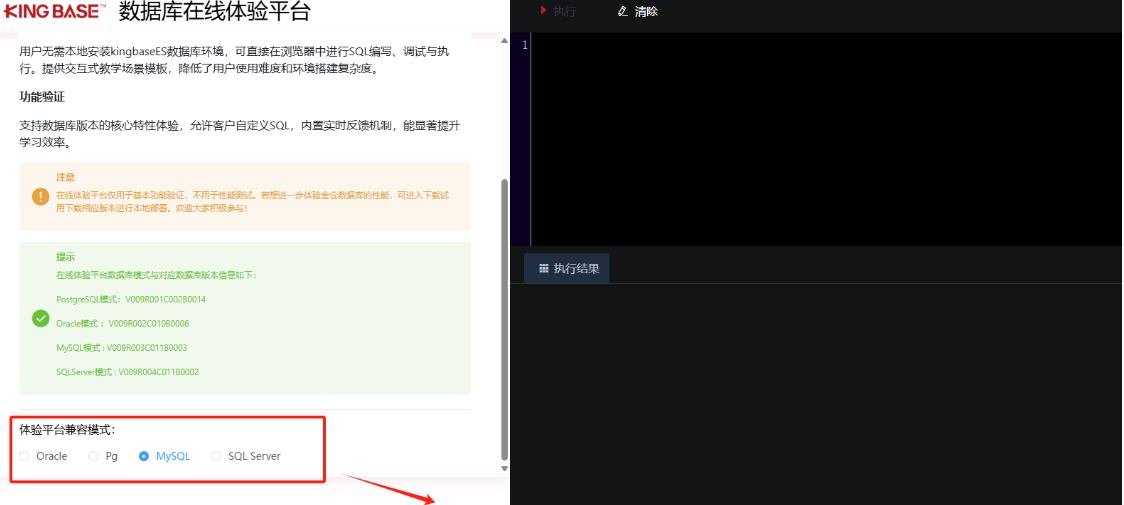Click the 体验平台兼容模式 label
Screen dimensions: 1124x505
point(67,430)
